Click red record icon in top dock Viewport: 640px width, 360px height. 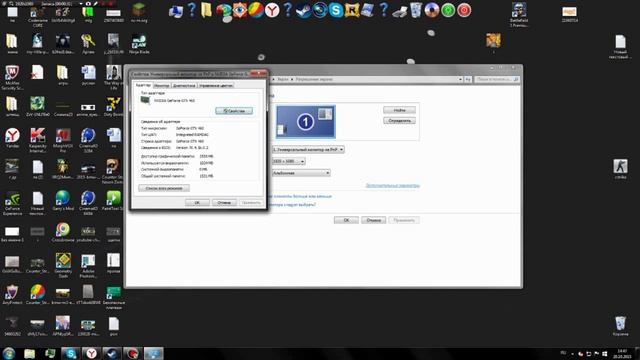(464, 10)
